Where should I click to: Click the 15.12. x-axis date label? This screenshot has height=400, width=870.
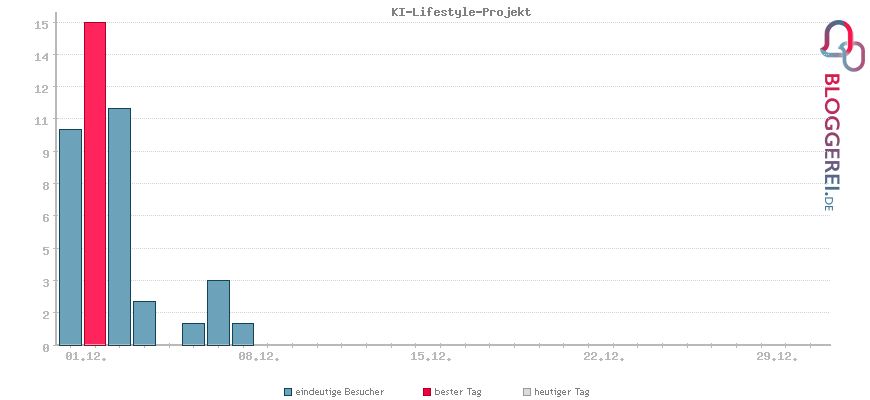coord(431,356)
